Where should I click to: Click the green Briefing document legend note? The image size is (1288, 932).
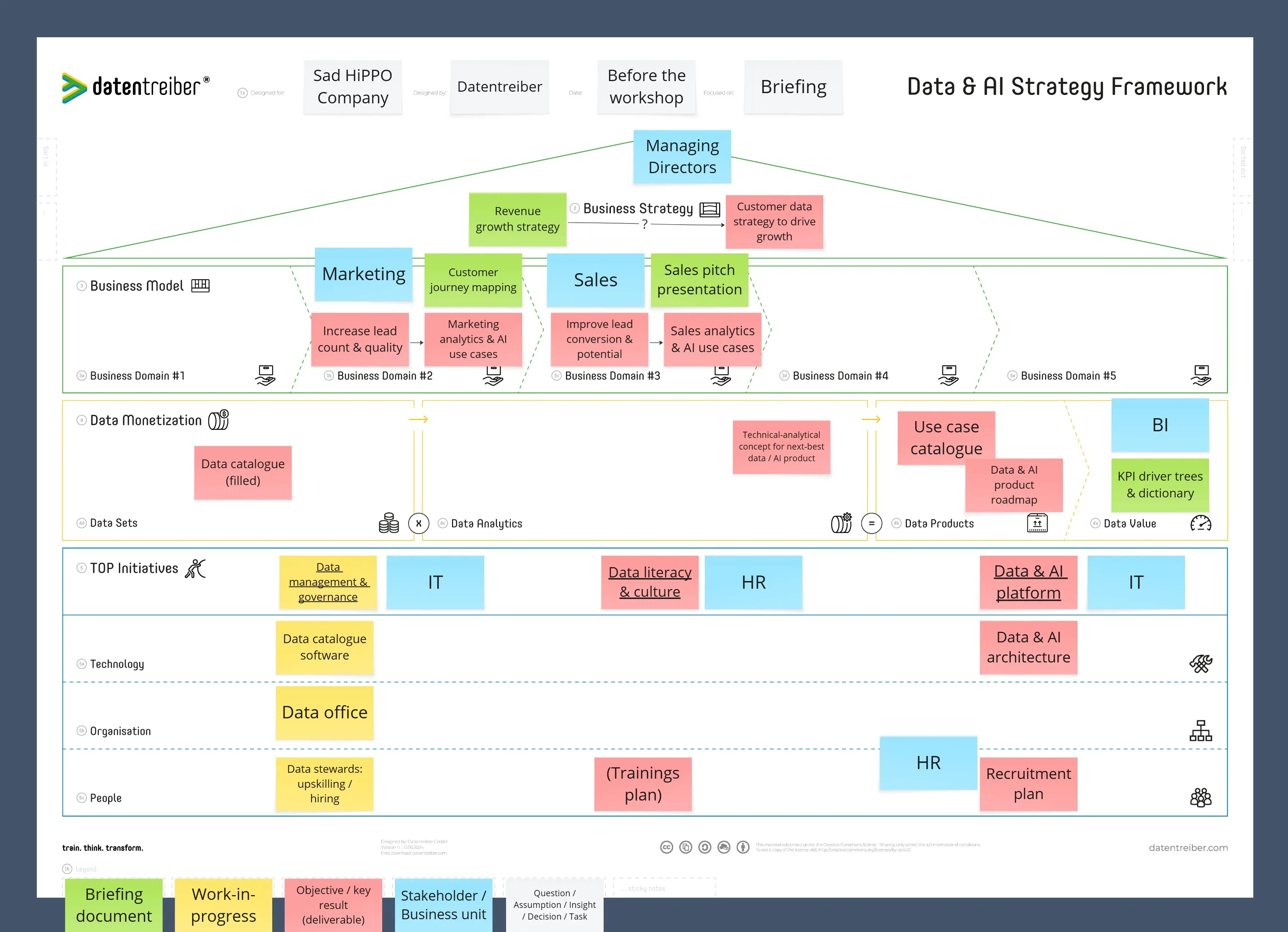coord(114,905)
